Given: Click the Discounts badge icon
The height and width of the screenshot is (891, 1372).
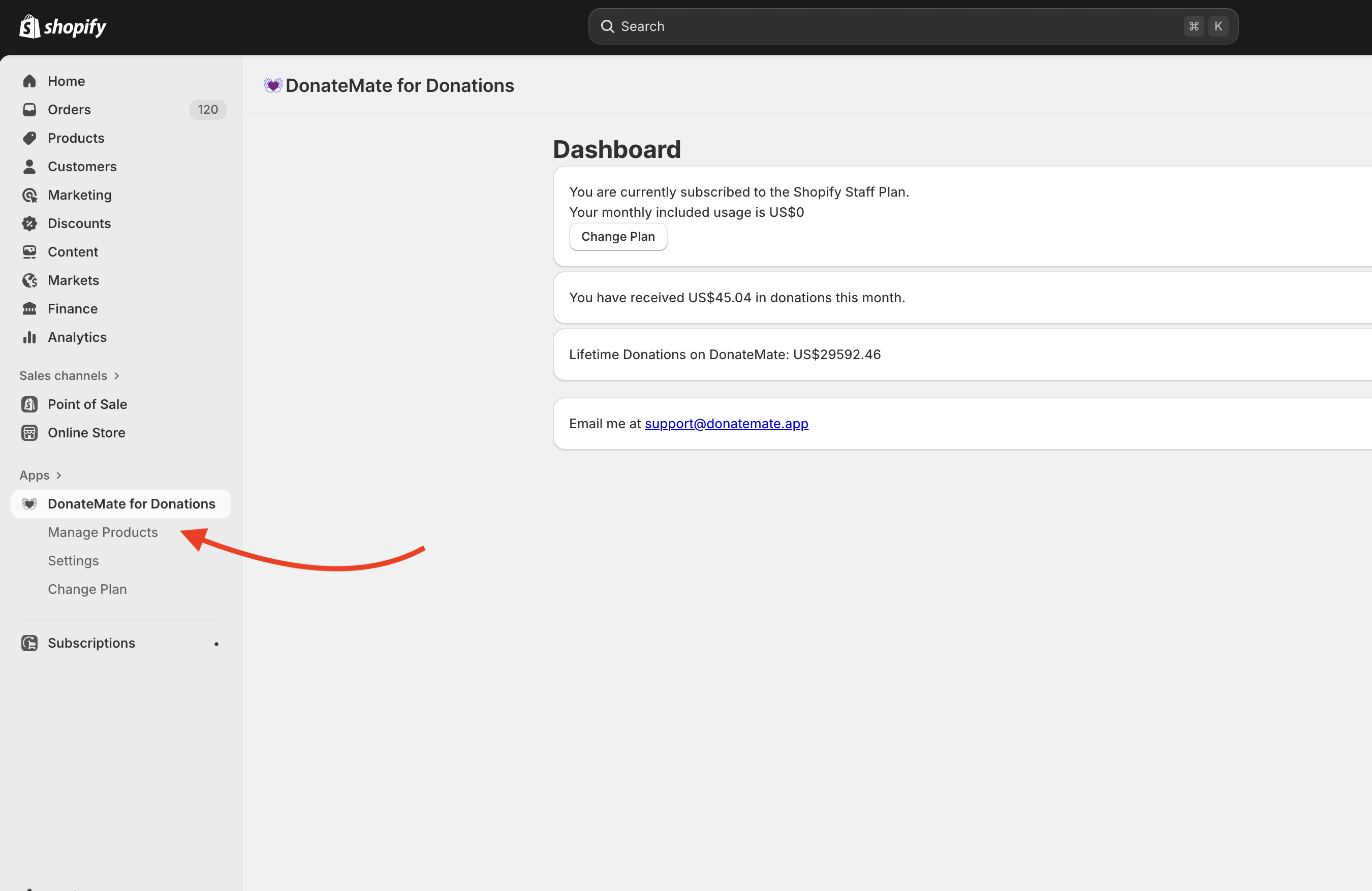Looking at the screenshot, I should (29, 224).
